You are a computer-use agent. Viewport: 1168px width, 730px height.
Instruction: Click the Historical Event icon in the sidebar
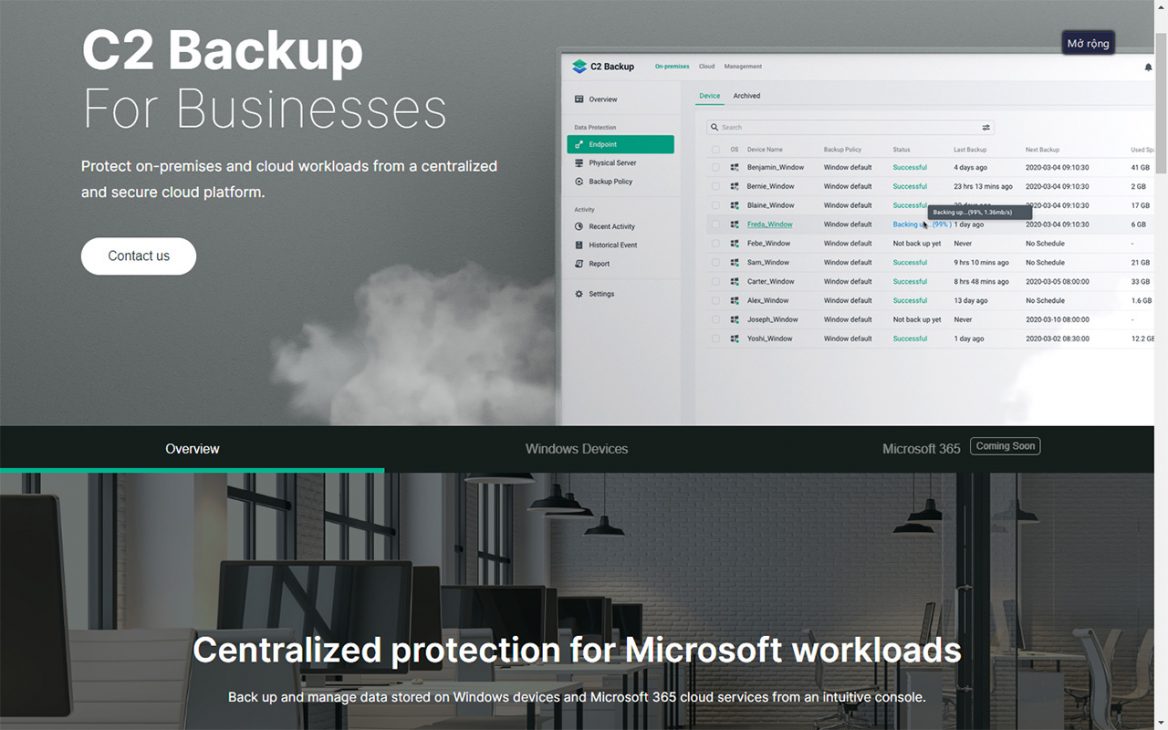click(579, 244)
